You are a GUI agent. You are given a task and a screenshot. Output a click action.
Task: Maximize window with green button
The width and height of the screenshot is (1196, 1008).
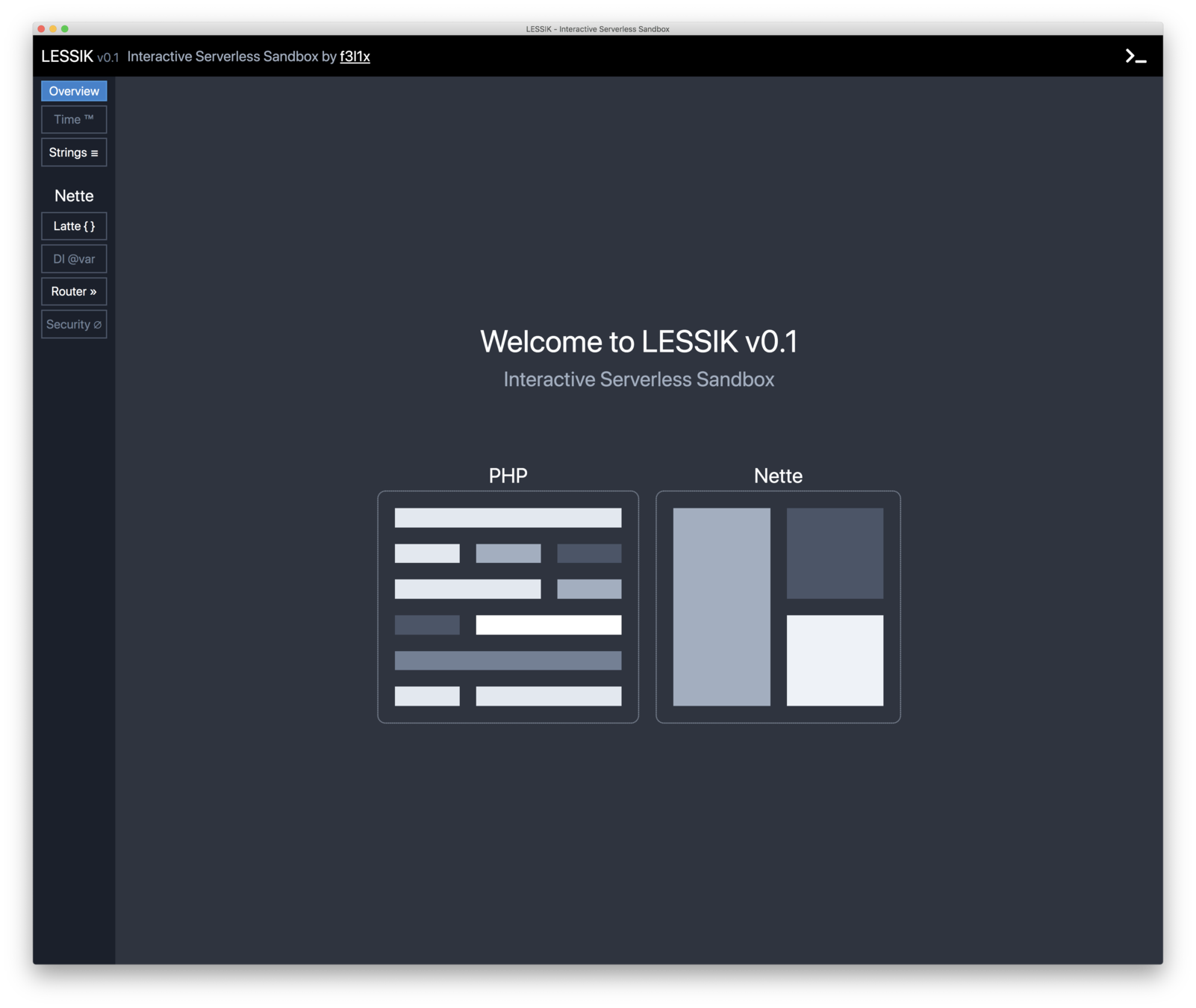[65, 28]
